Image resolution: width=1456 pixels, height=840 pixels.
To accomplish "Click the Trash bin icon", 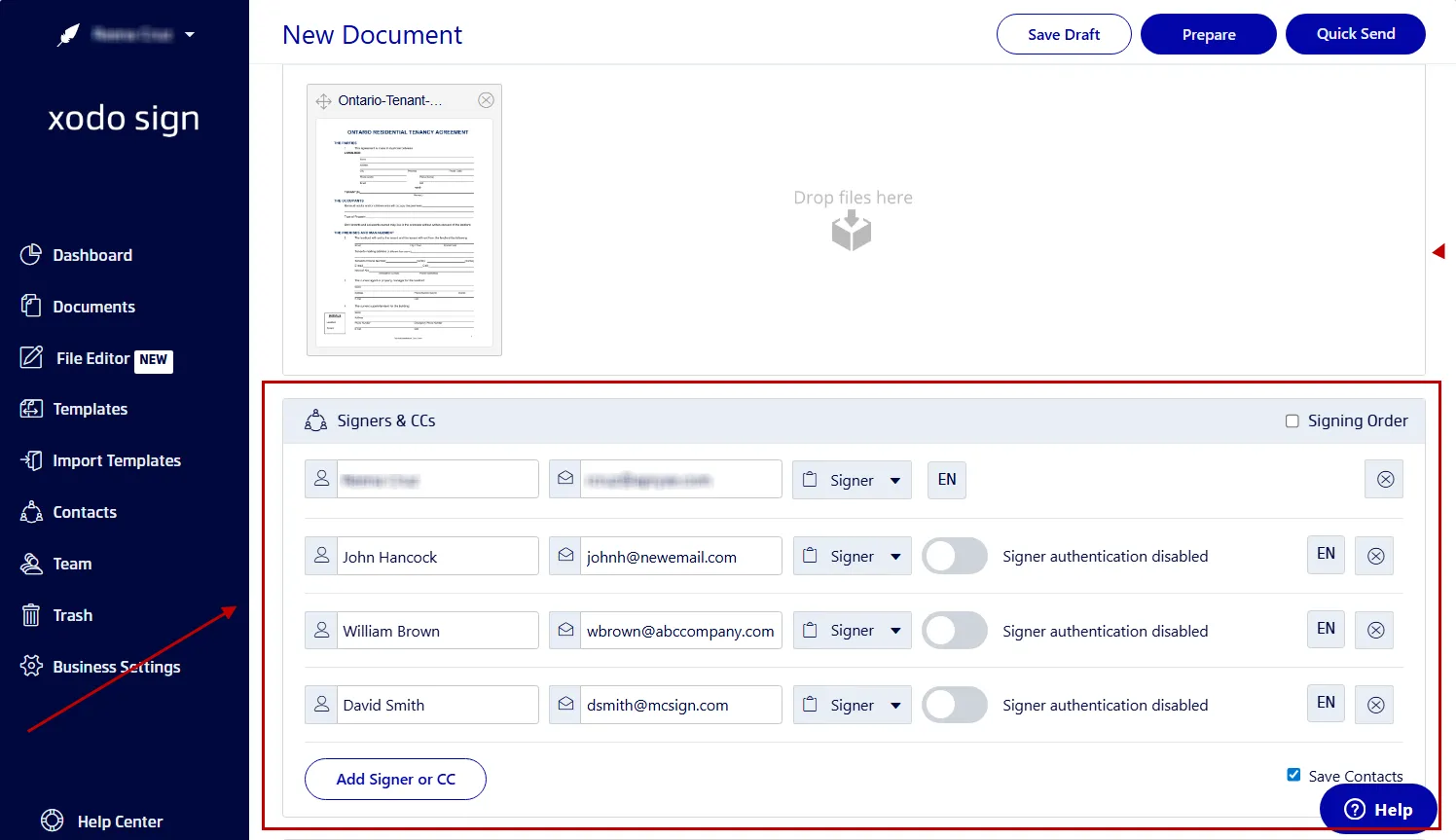I will [31, 615].
